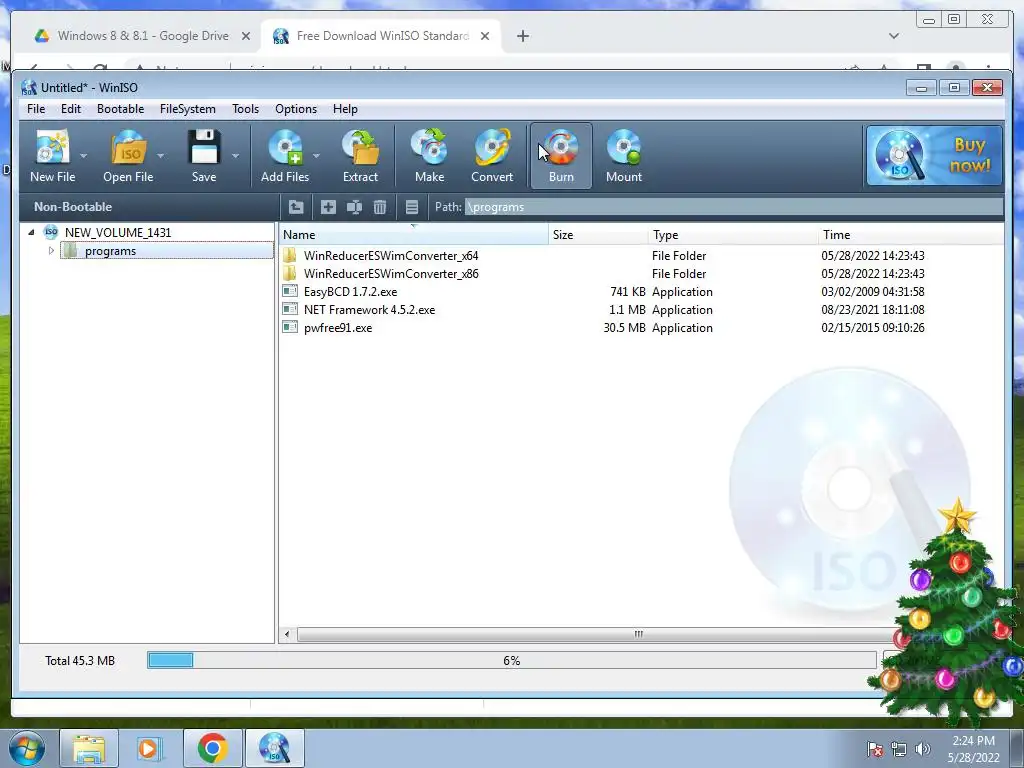Open the File menu
The image size is (1024, 768).
[36, 109]
